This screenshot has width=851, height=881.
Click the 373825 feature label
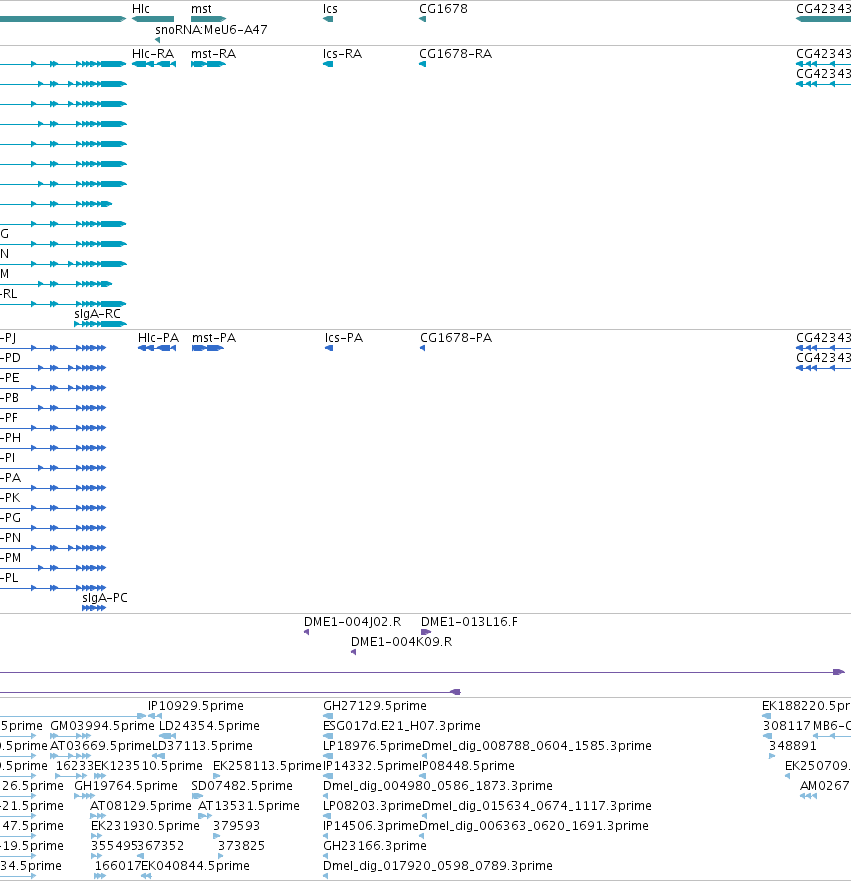click(x=242, y=846)
